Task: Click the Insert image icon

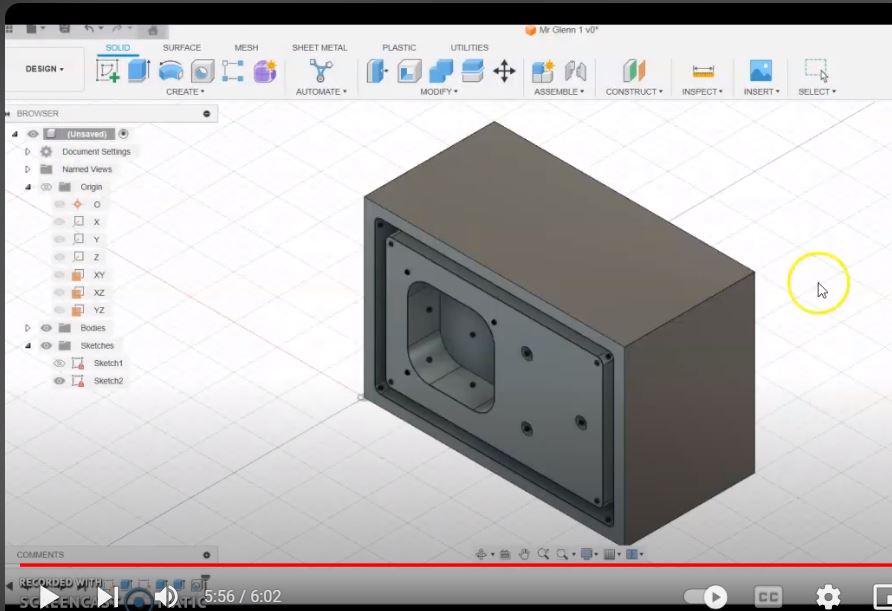Action: click(x=761, y=71)
